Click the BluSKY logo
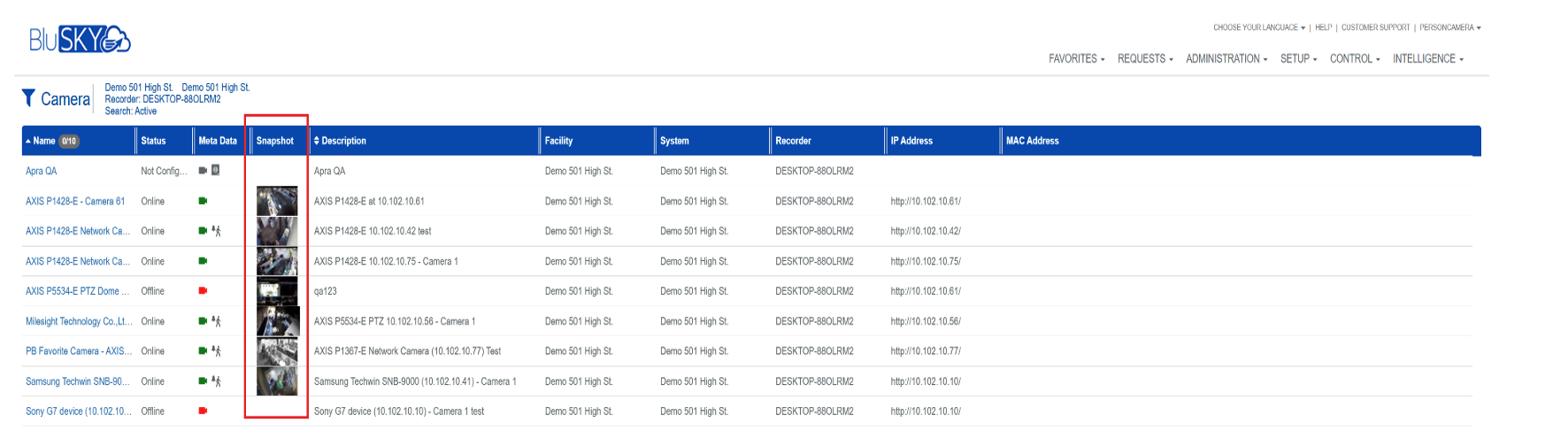This screenshot has width=1568, height=446. [x=80, y=40]
